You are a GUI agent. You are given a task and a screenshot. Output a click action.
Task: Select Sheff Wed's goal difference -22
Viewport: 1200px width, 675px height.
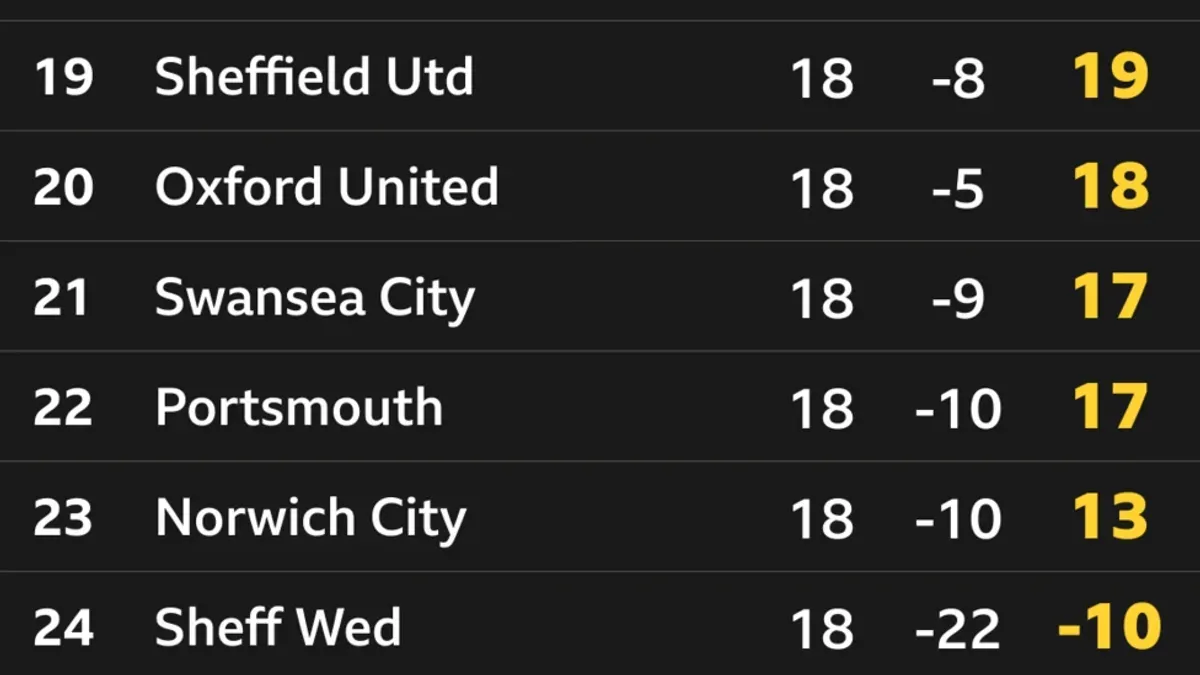click(957, 628)
